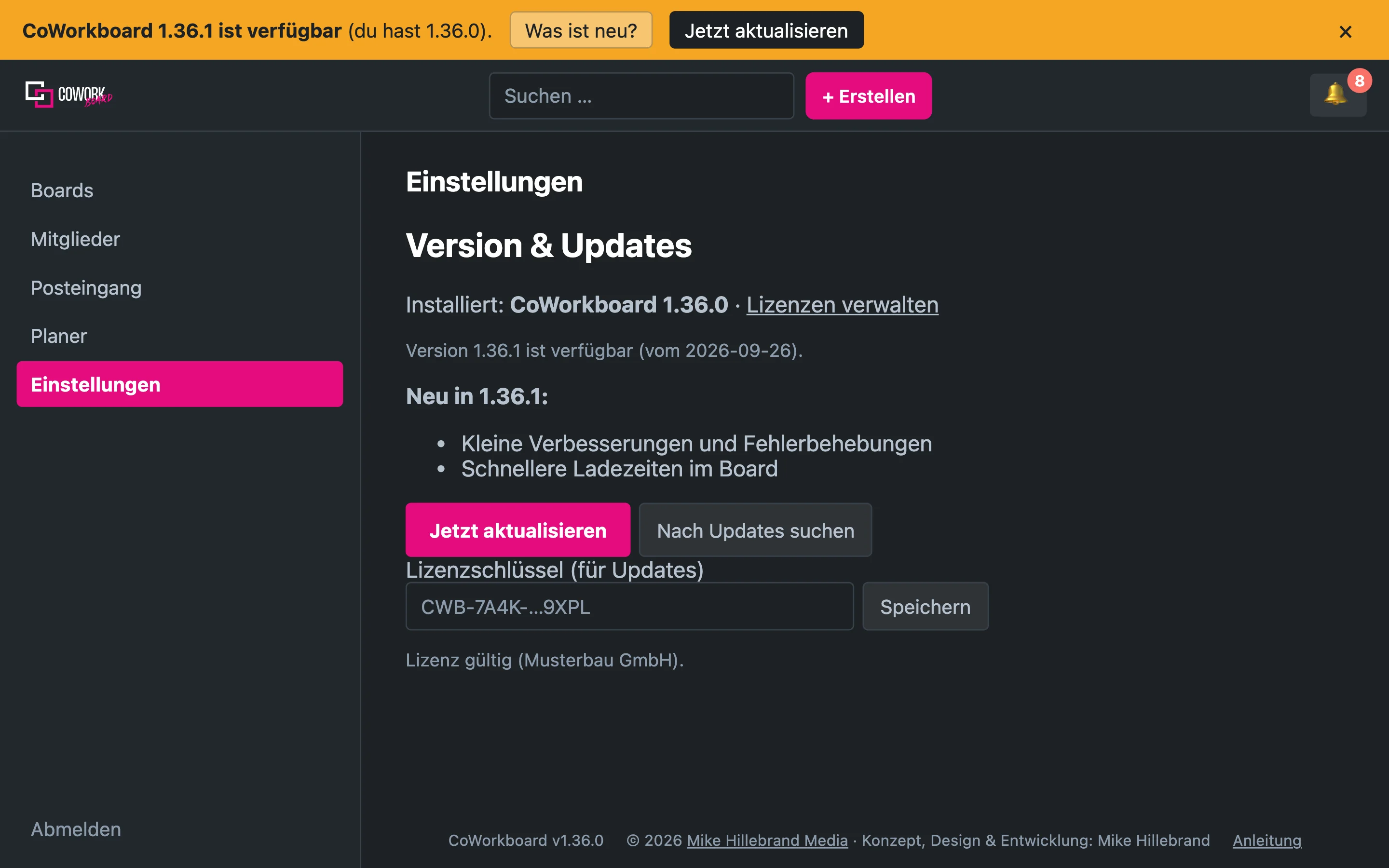Open the notifications bell
This screenshot has width=1389, height=868.
pos(1337,95)
